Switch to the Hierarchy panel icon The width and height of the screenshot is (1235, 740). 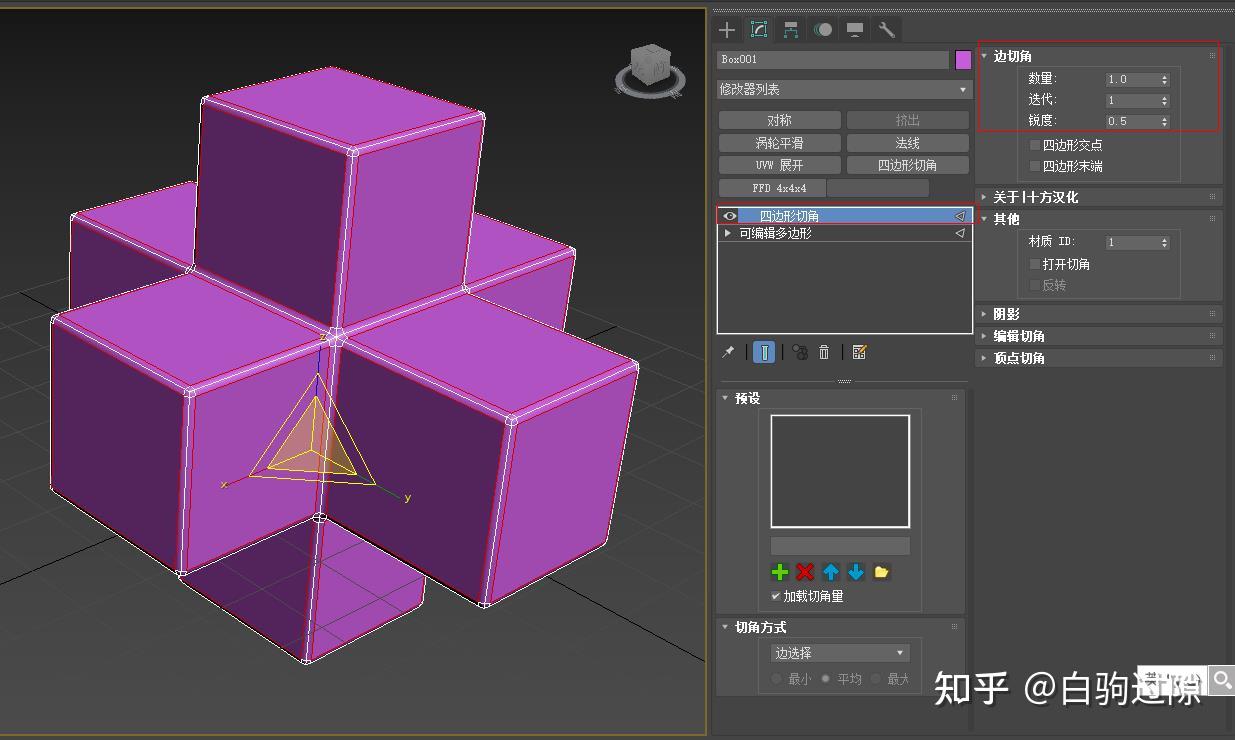(790, 29)
